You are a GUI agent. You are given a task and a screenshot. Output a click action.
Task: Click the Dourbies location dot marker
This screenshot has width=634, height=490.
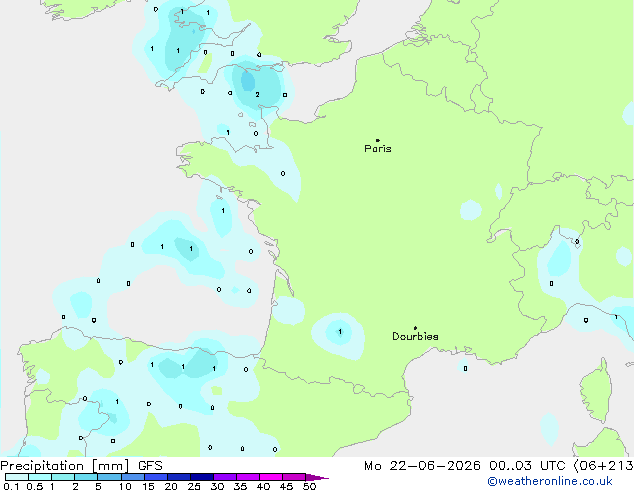(415, 328)
